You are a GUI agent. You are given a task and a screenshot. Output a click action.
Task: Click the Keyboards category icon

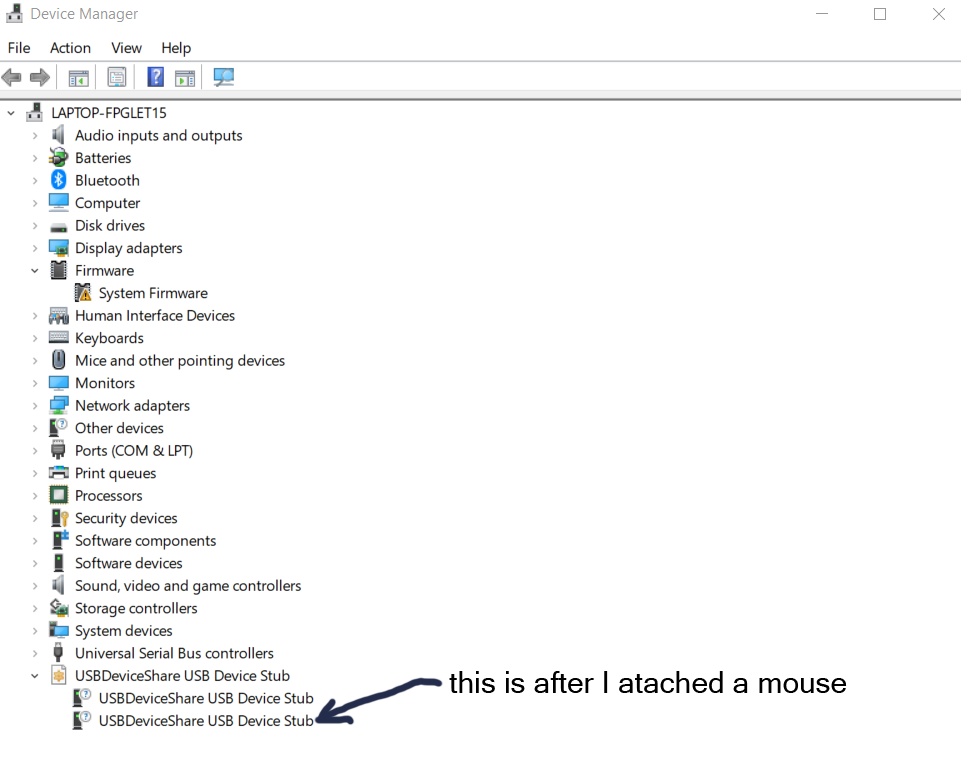coord(59,337)
